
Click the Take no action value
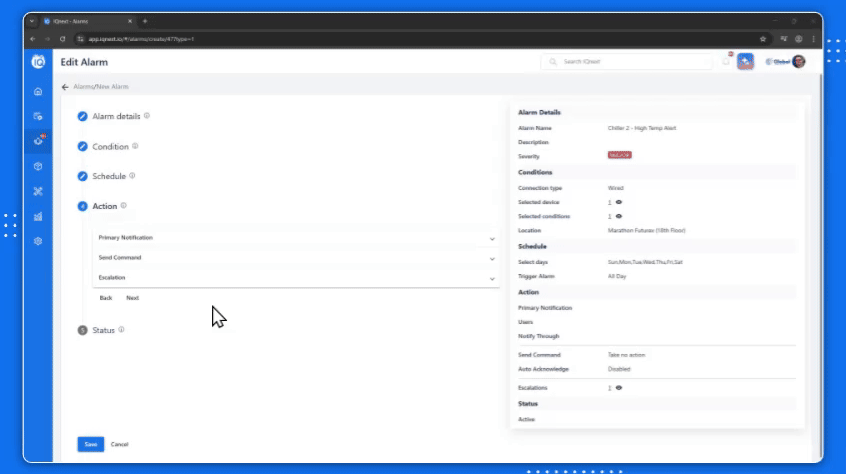coord(626,355)
